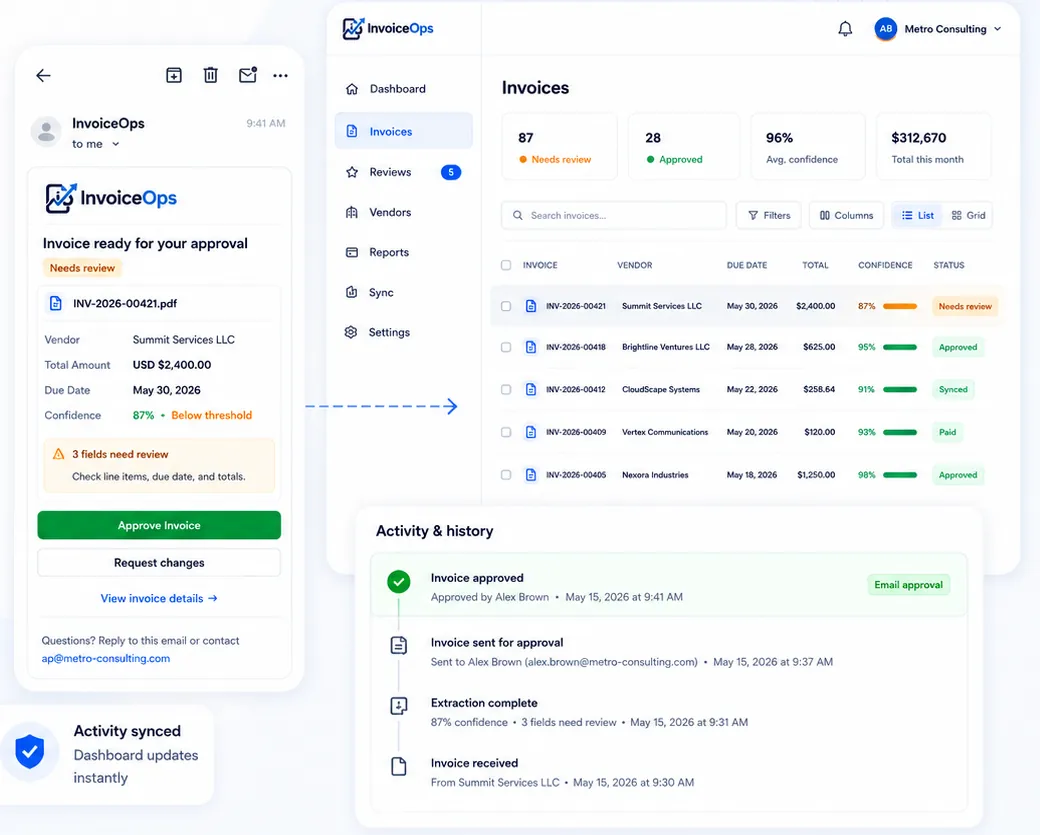
Task: Mark email unread with envelope icon
Action: click(x=247, y=75)
